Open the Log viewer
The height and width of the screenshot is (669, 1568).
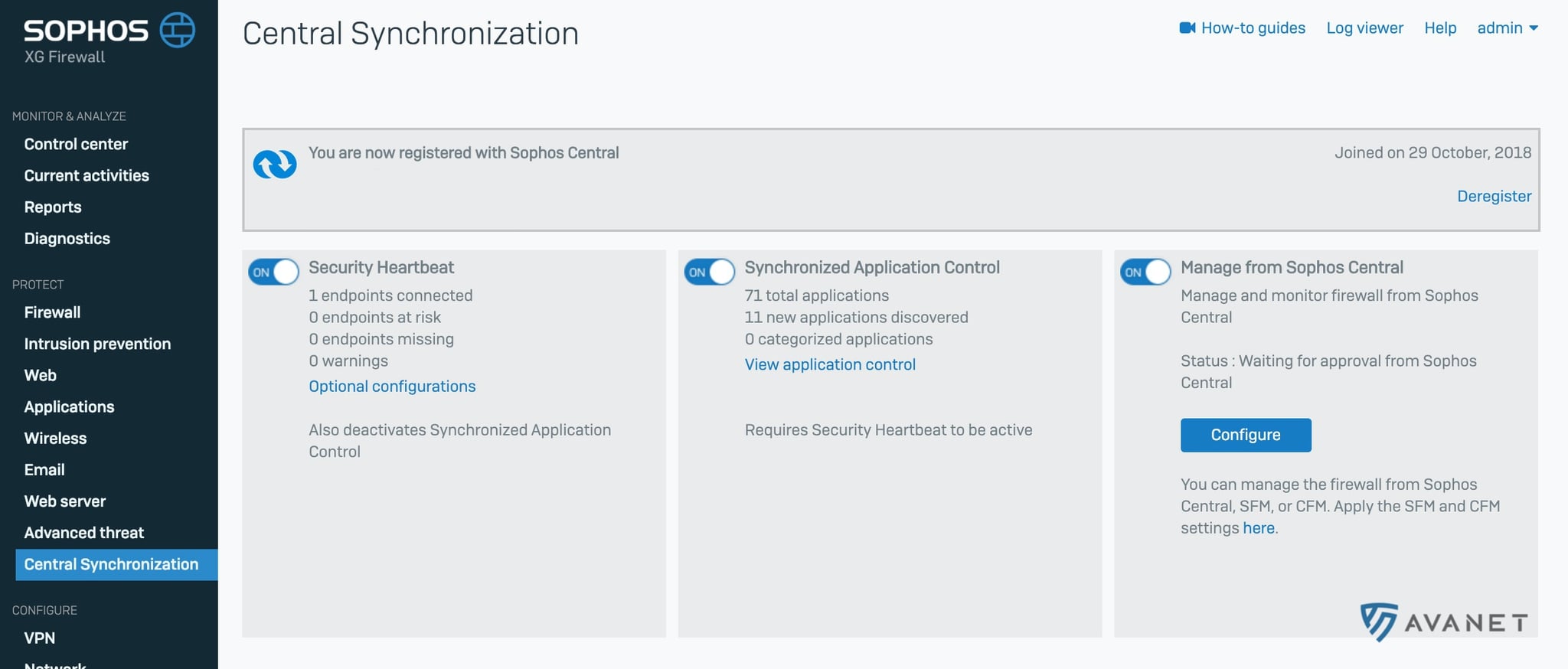coord(1364,28)
